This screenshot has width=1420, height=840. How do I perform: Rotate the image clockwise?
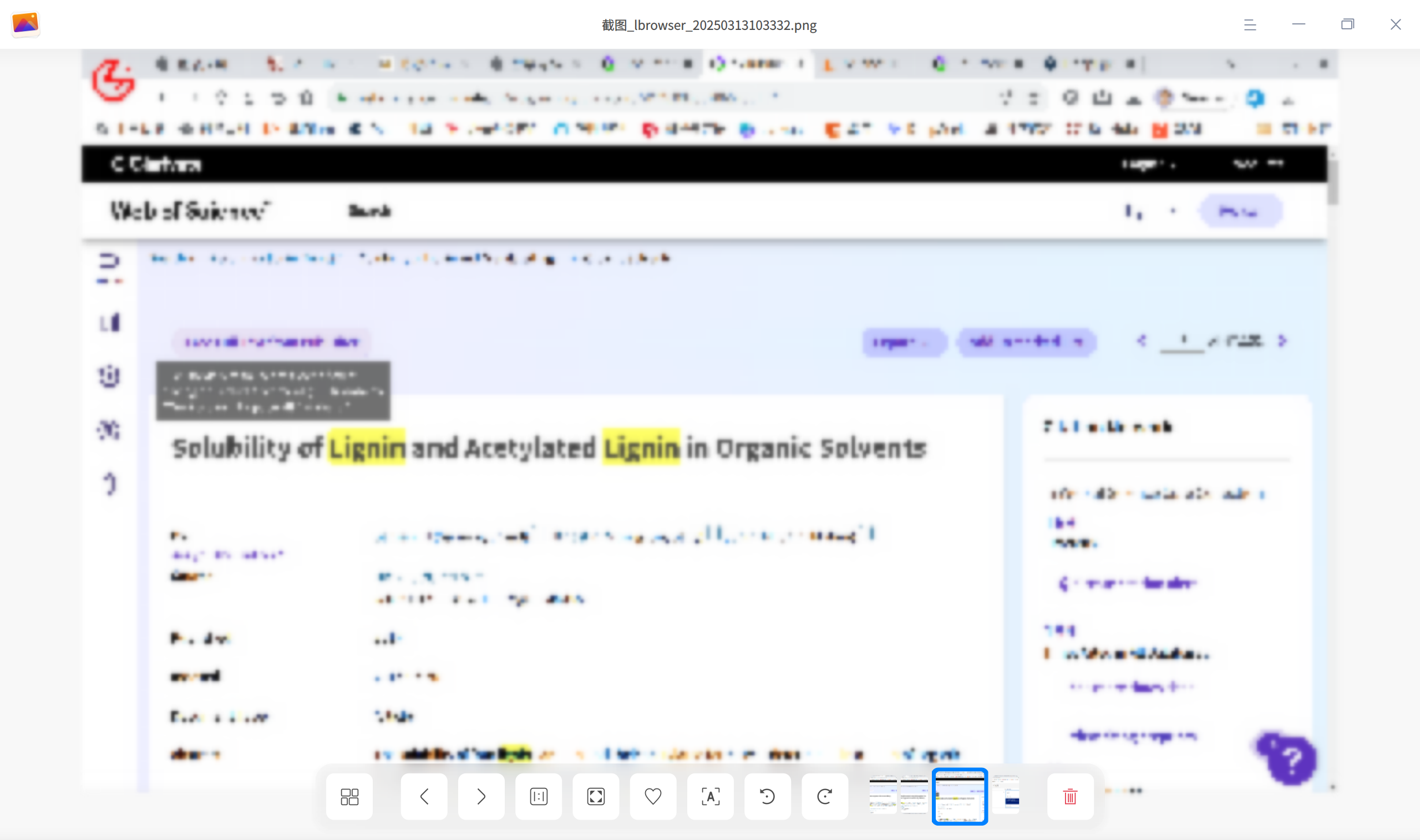point(824,796)
